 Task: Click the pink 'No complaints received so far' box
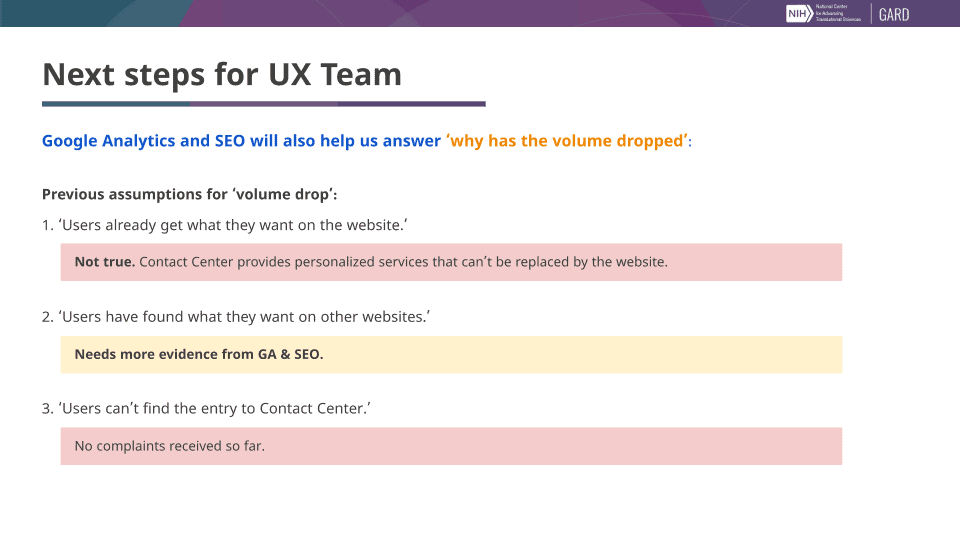click(x=451, y=446)
